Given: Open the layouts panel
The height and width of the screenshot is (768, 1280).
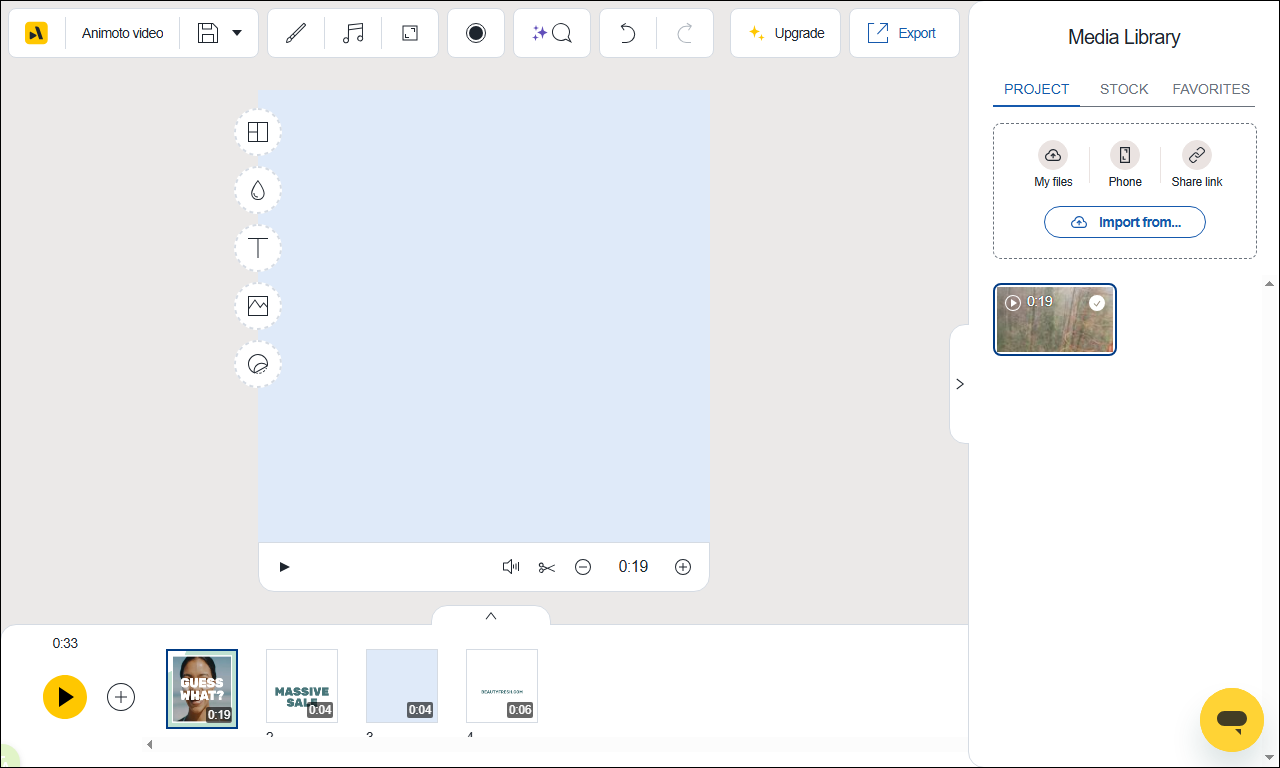Looking at the screenshot, I should click(257, 131).
